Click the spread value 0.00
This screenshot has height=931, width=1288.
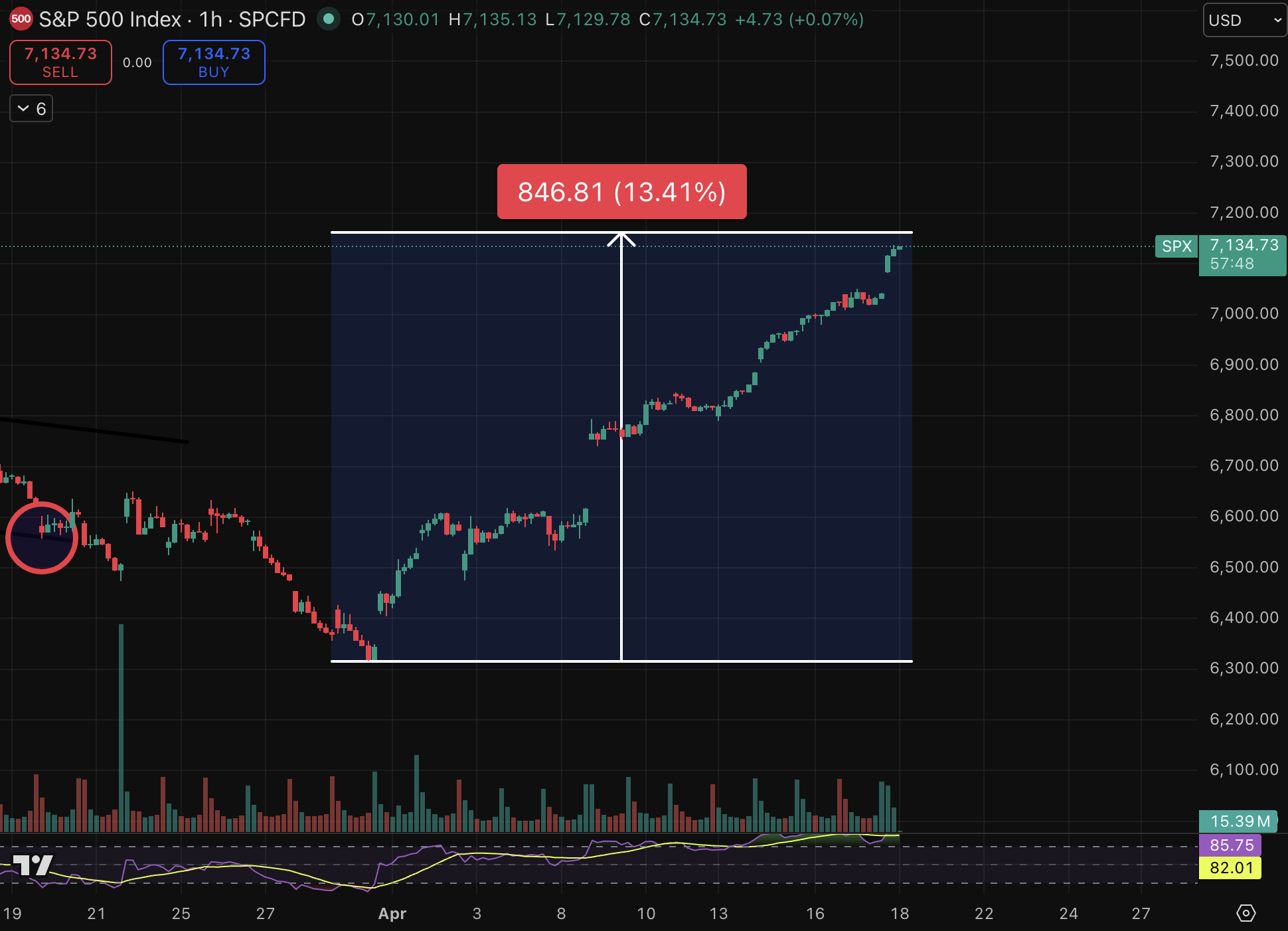tap(137, 62)
